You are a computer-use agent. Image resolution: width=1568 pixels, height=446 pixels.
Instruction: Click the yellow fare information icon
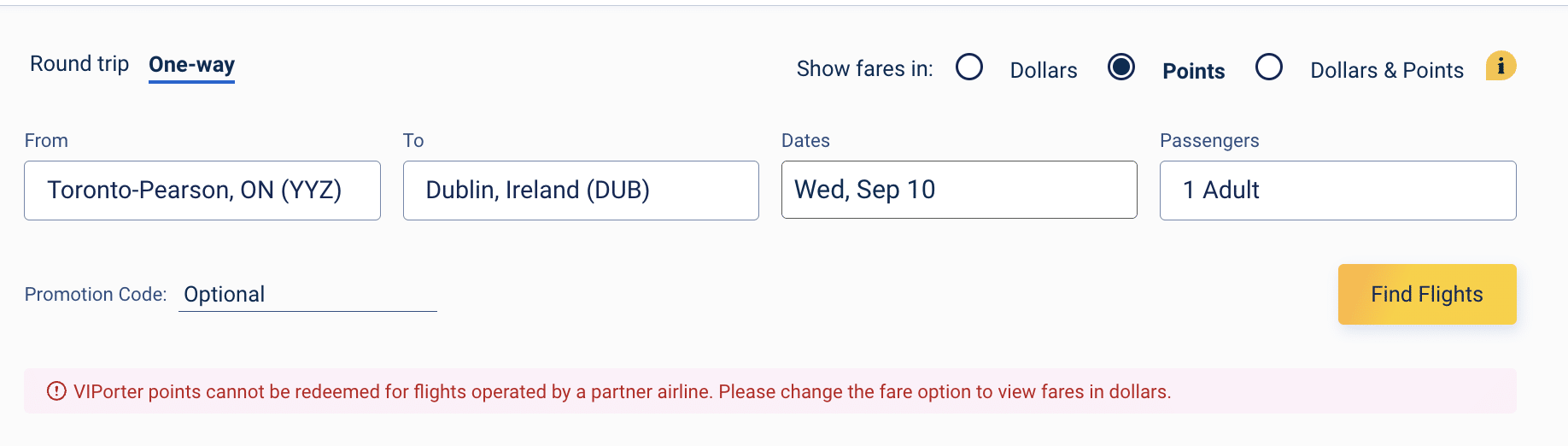[x=1501, y=67]
